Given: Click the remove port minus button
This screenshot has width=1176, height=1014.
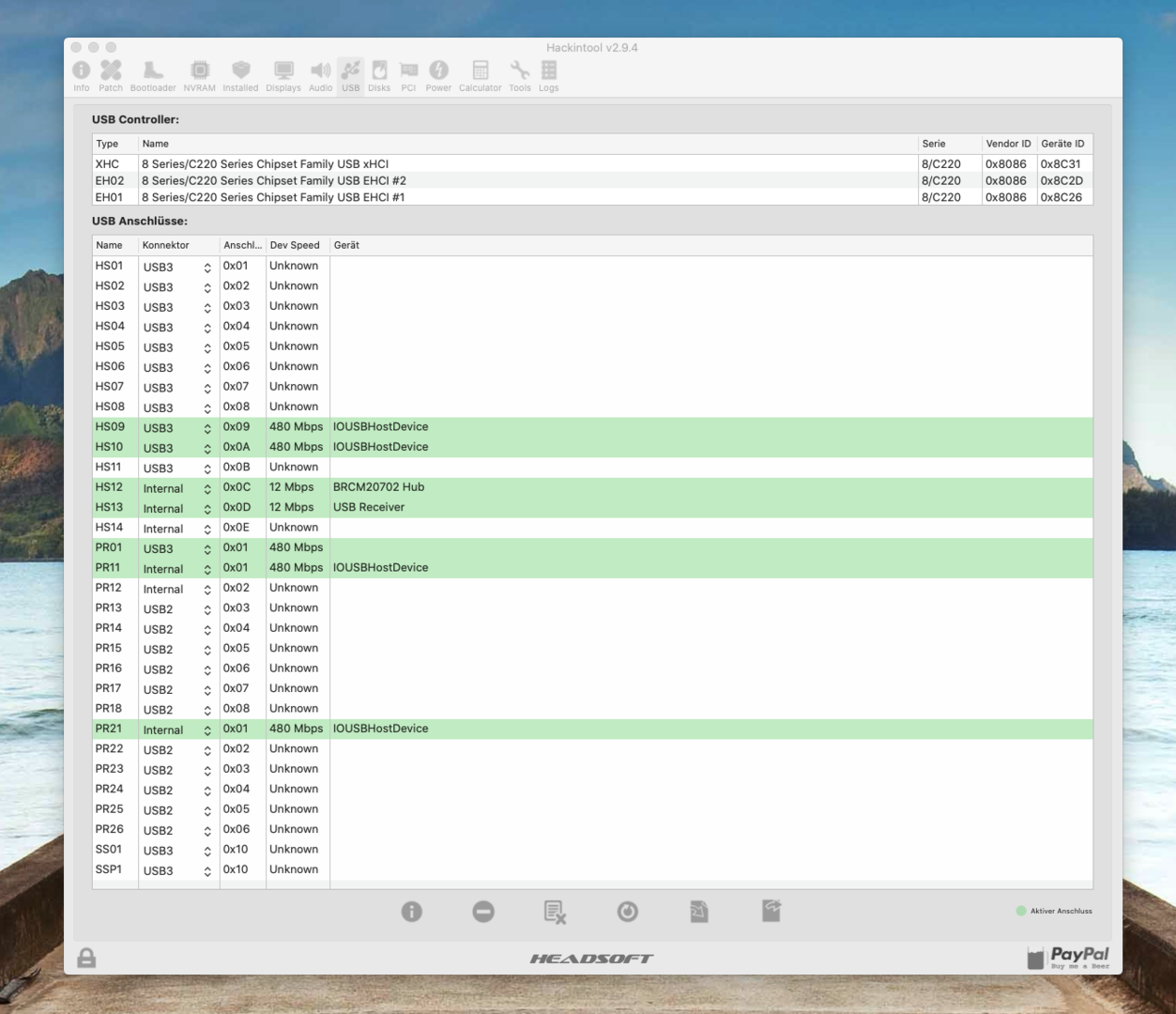Looking at the screenshot, I should pos(483,912).
